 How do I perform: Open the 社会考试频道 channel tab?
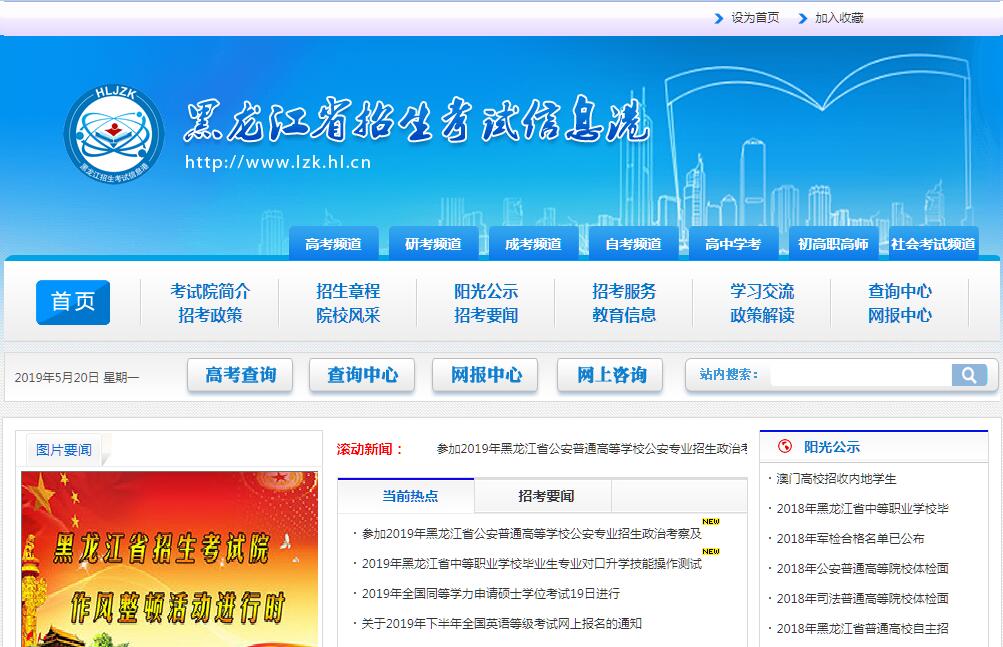[x=933, y=244]
